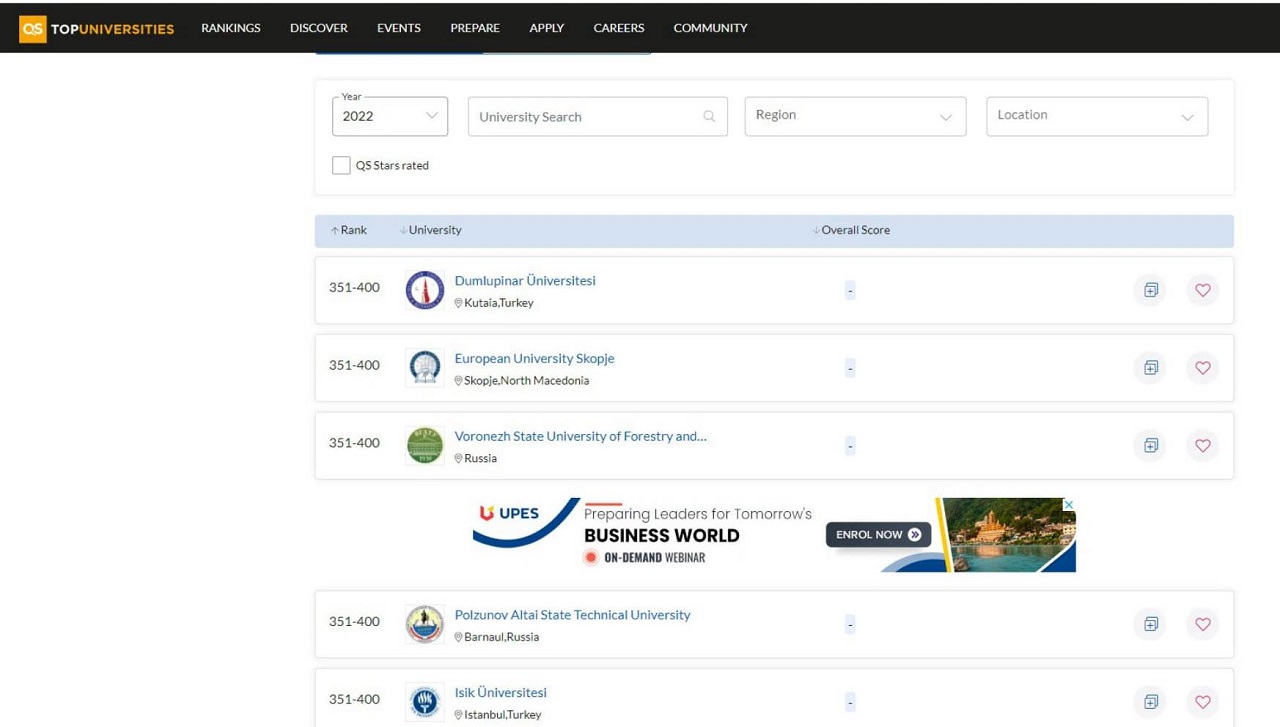
Task: Add Isik Üniversitesi to compare
Action: [x=1151, y=701]
